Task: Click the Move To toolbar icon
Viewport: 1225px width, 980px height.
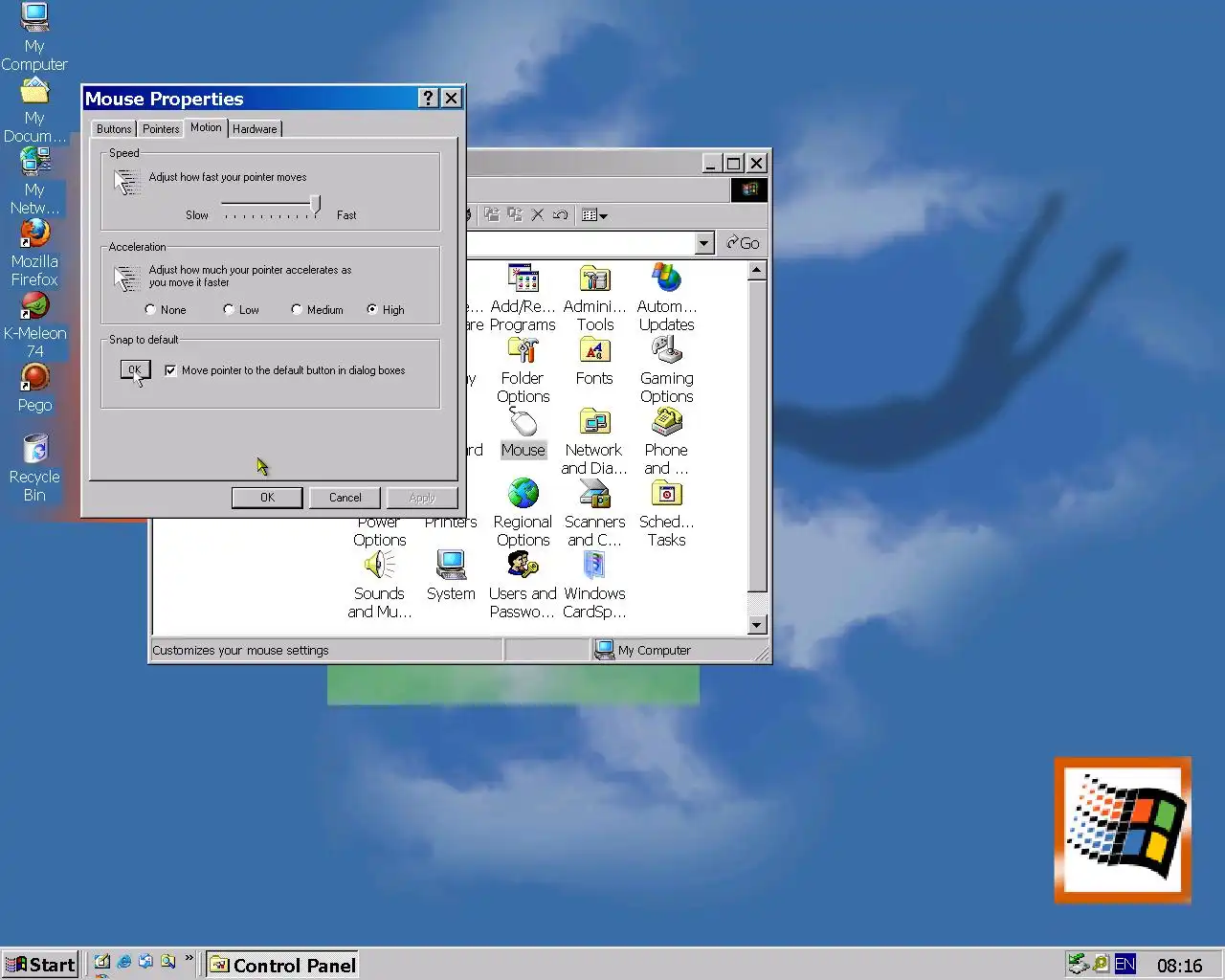Action: pyautogui.click(x=492, y=215)
